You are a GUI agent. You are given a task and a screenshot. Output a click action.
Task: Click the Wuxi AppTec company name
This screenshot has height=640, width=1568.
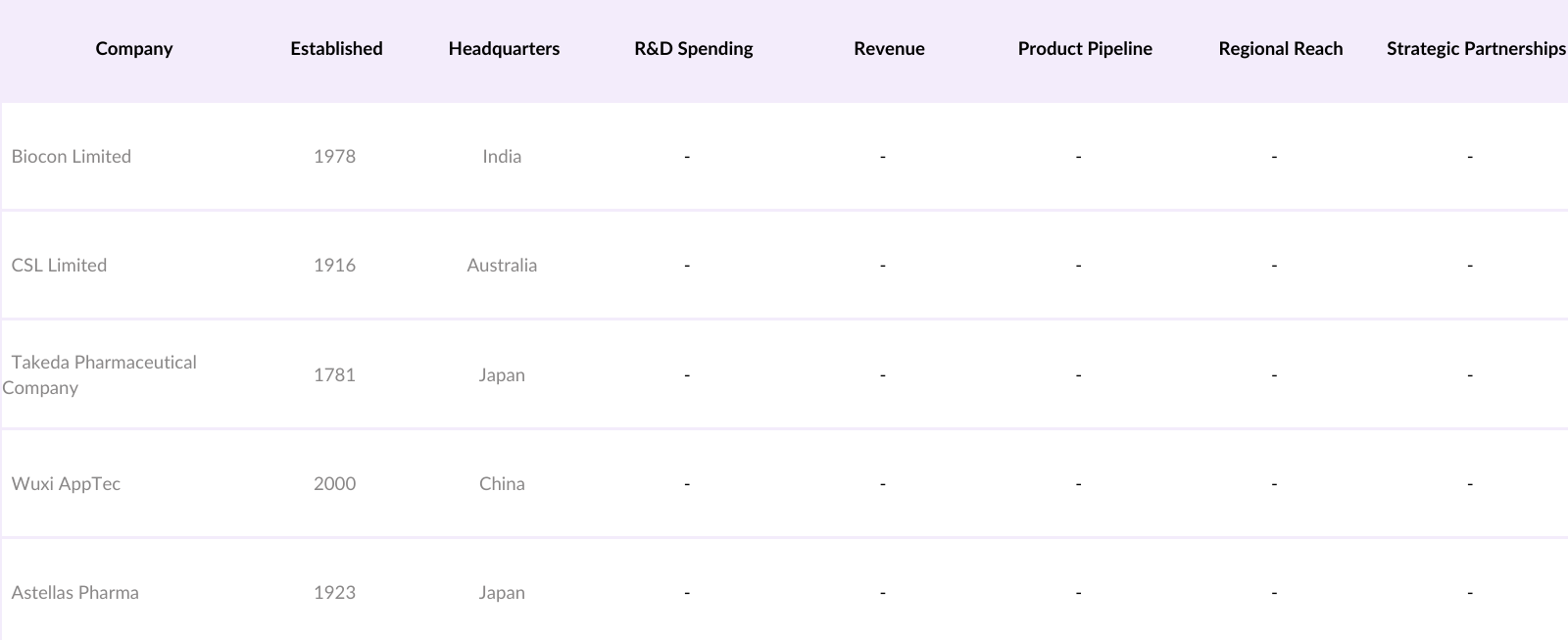point(66,484)
